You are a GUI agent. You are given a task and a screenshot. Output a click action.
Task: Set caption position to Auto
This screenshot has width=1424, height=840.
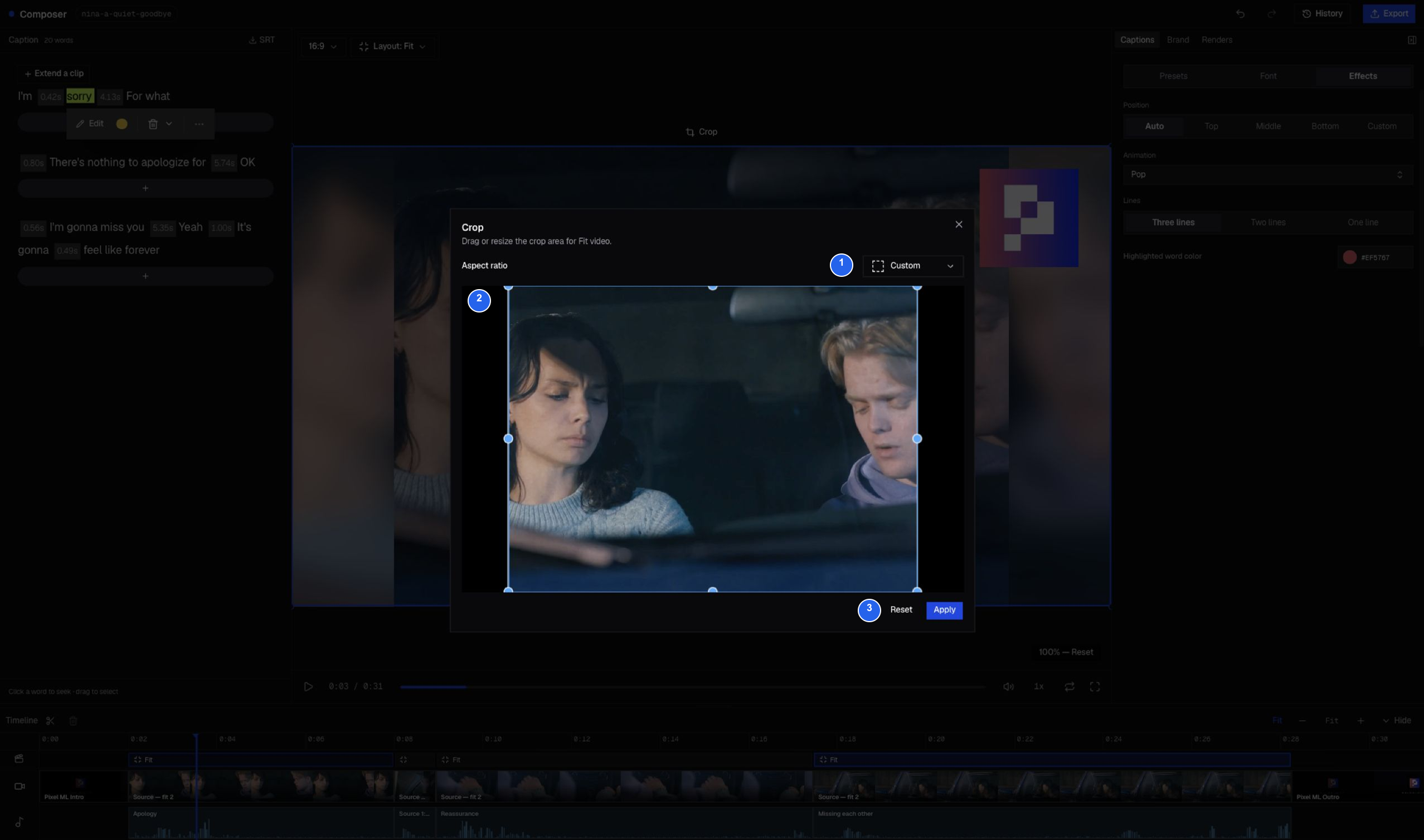[1154, 126]
